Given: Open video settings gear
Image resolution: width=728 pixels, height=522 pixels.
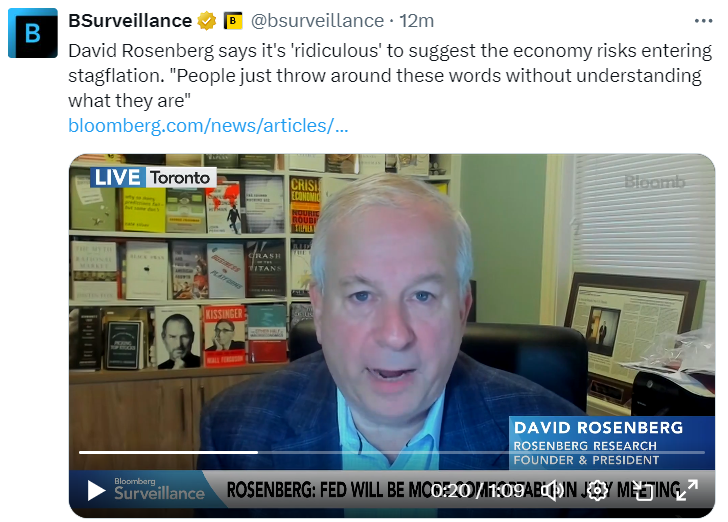Looking at the screenshot, I should click(598, 490).
